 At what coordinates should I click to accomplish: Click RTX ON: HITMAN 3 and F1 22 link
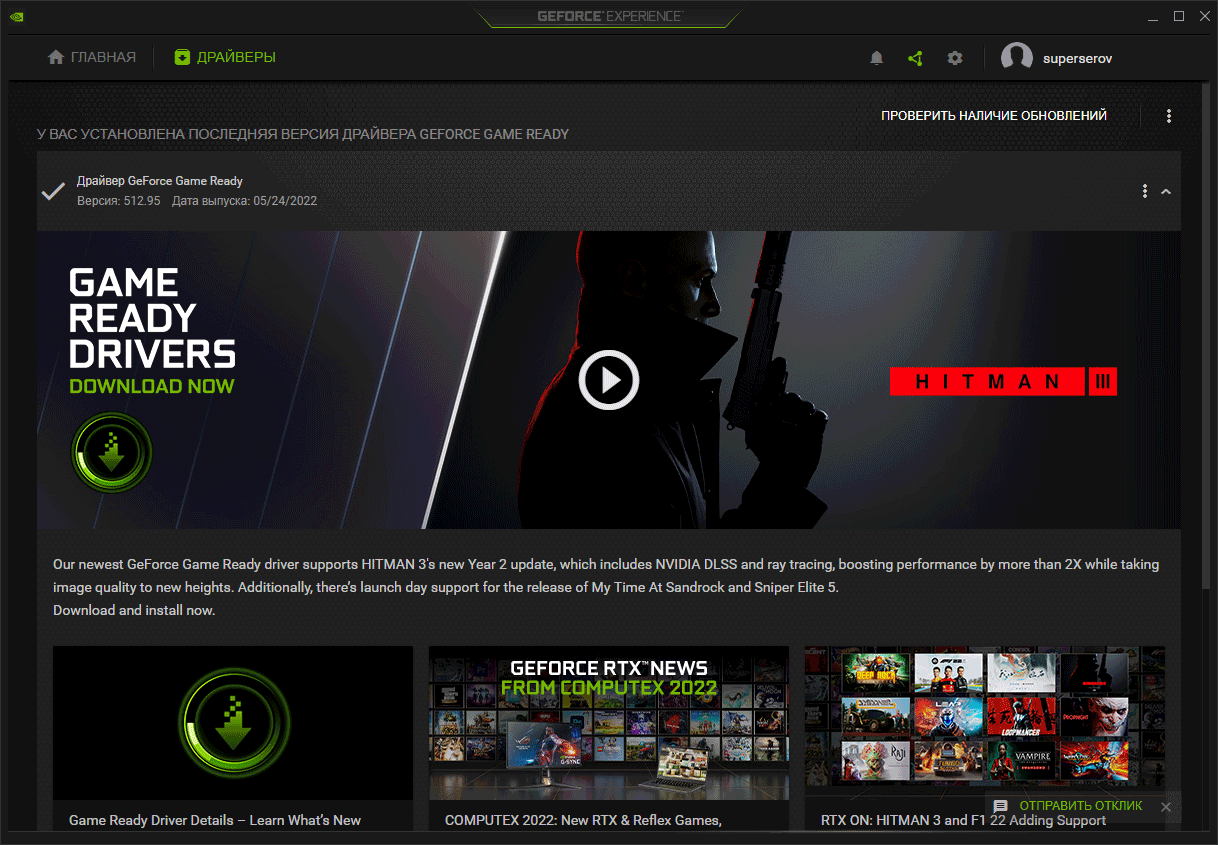click(963, 820)
